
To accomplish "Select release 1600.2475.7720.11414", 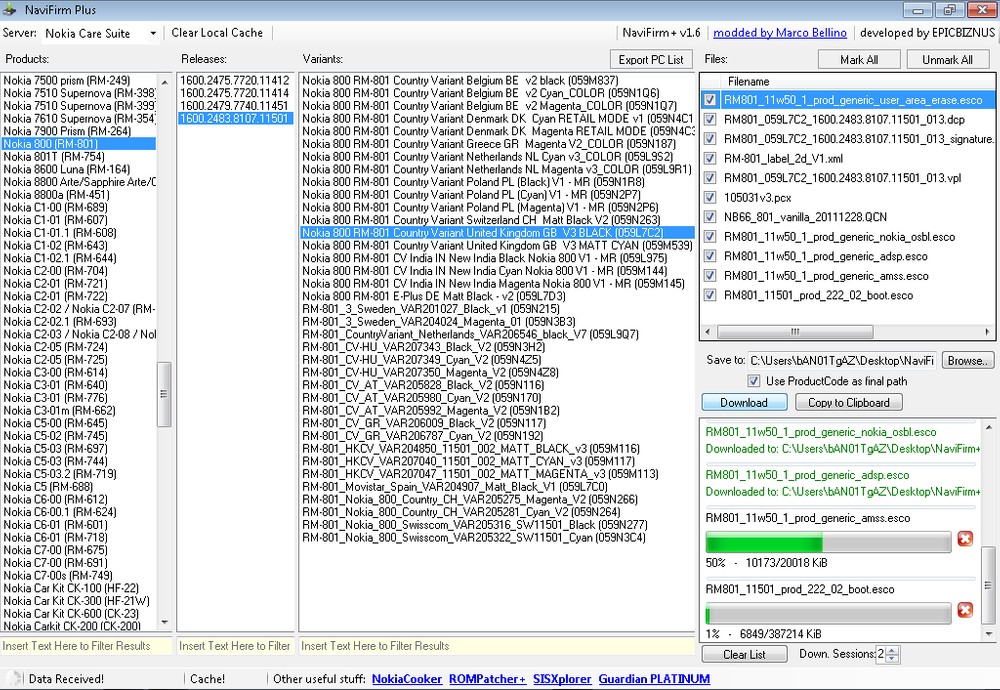I will (x=234, y=93).
